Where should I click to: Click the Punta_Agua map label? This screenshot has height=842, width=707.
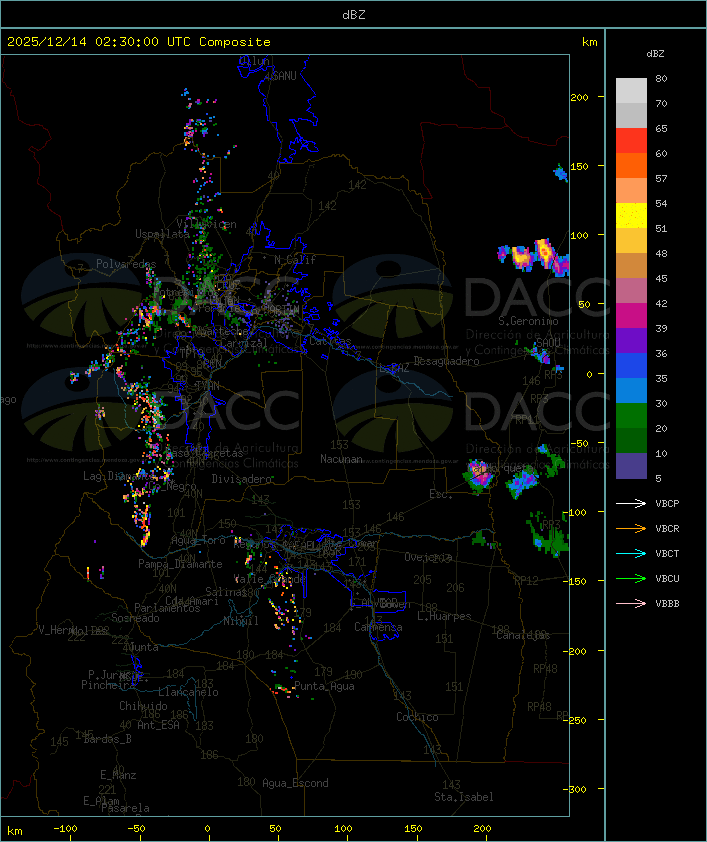(x=324, y=686)
